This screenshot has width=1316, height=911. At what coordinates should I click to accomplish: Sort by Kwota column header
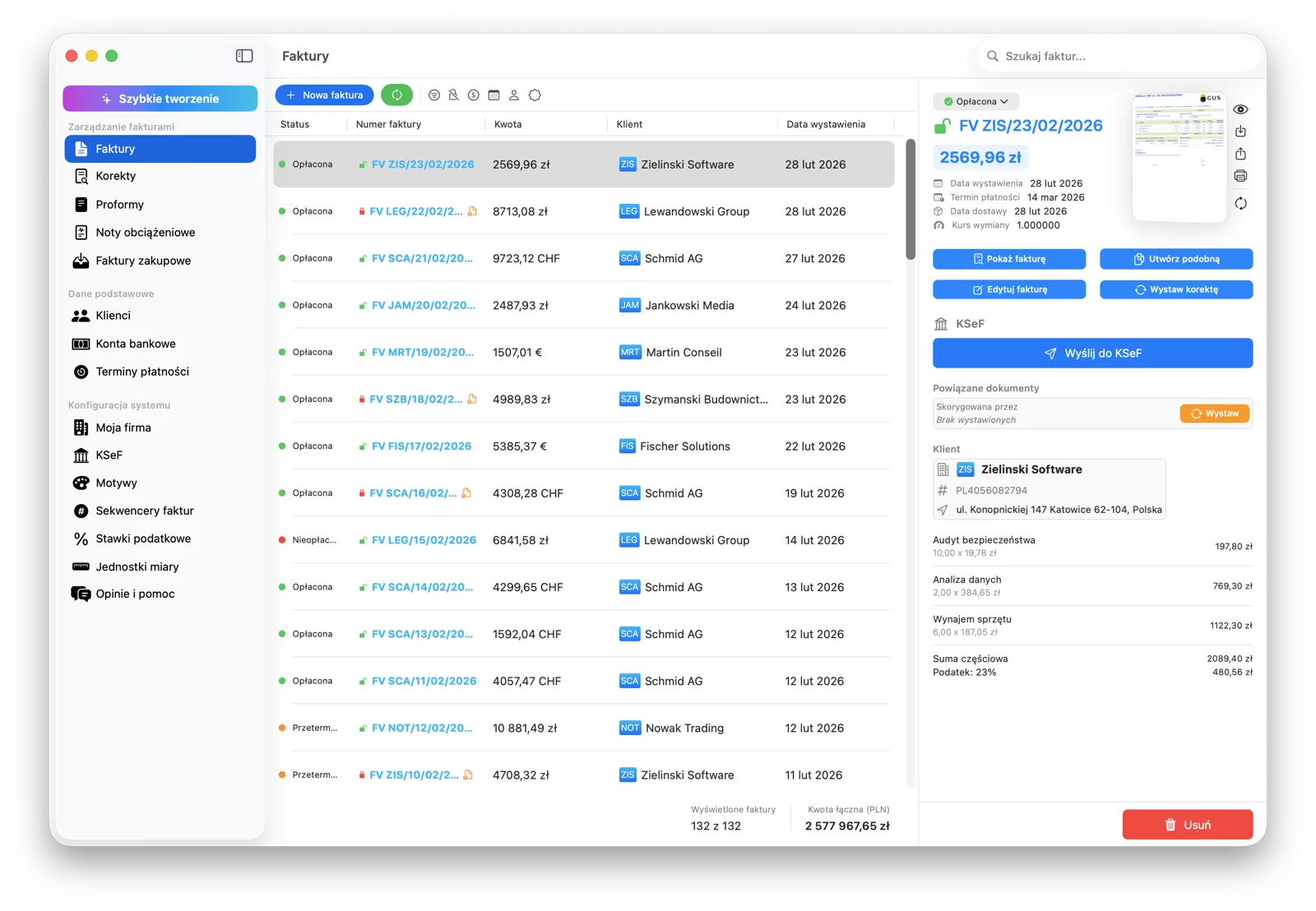click(507, 124)
